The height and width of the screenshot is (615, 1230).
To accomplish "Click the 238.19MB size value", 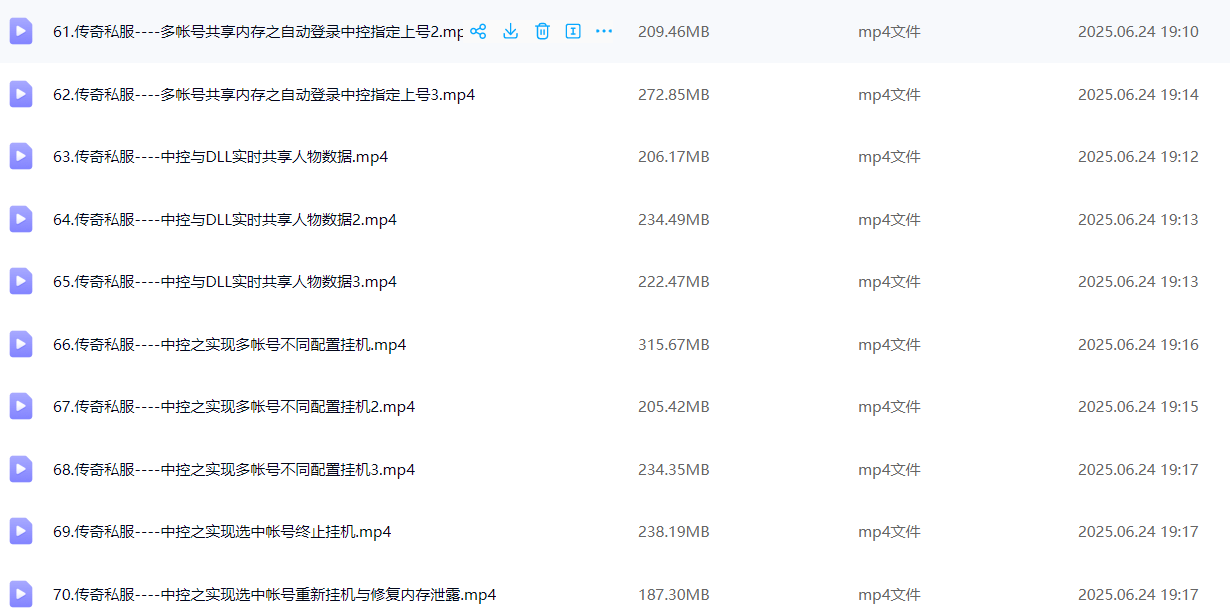I will coord(674,532).
